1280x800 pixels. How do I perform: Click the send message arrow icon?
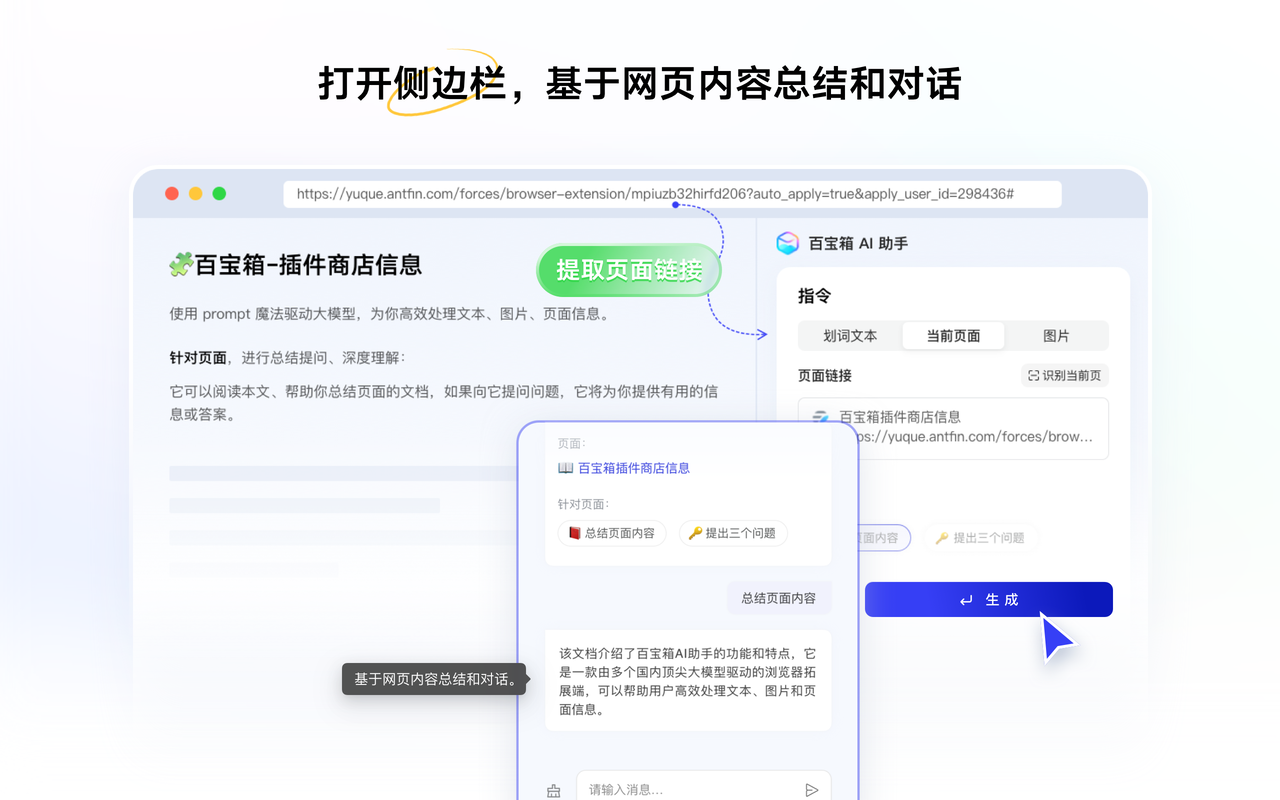click(812, 789)
